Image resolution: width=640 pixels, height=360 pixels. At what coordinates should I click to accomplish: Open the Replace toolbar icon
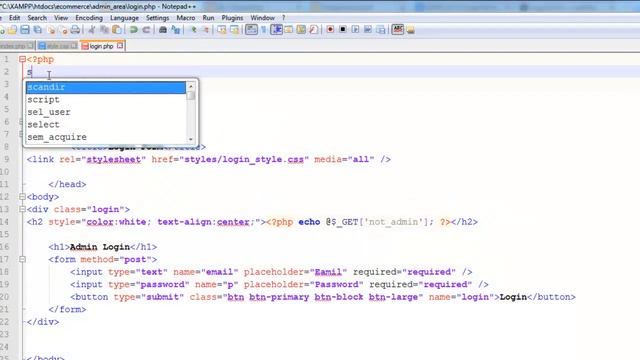click(176, 29)
